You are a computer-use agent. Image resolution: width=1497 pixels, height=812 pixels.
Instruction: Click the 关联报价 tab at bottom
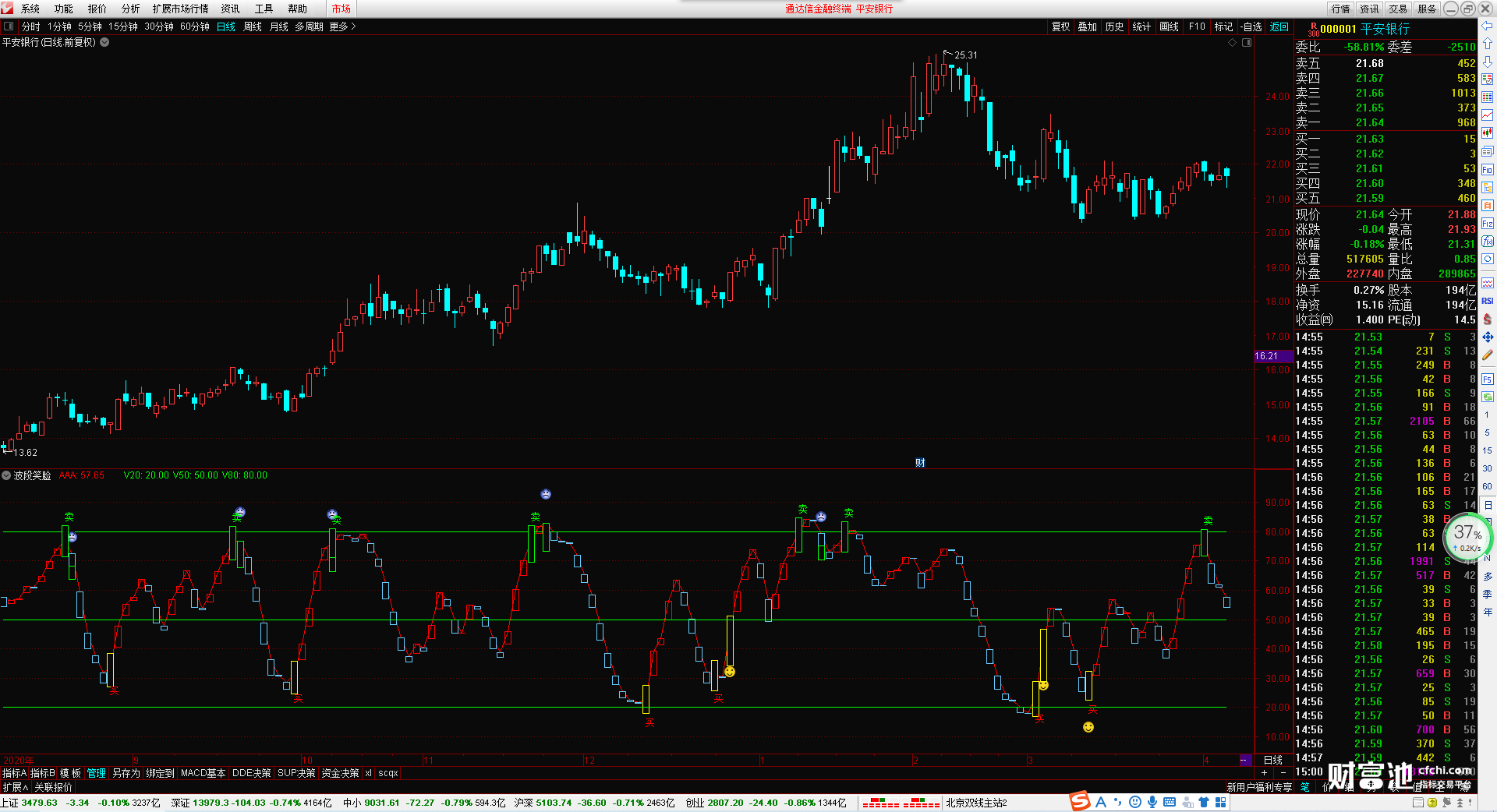53,788
